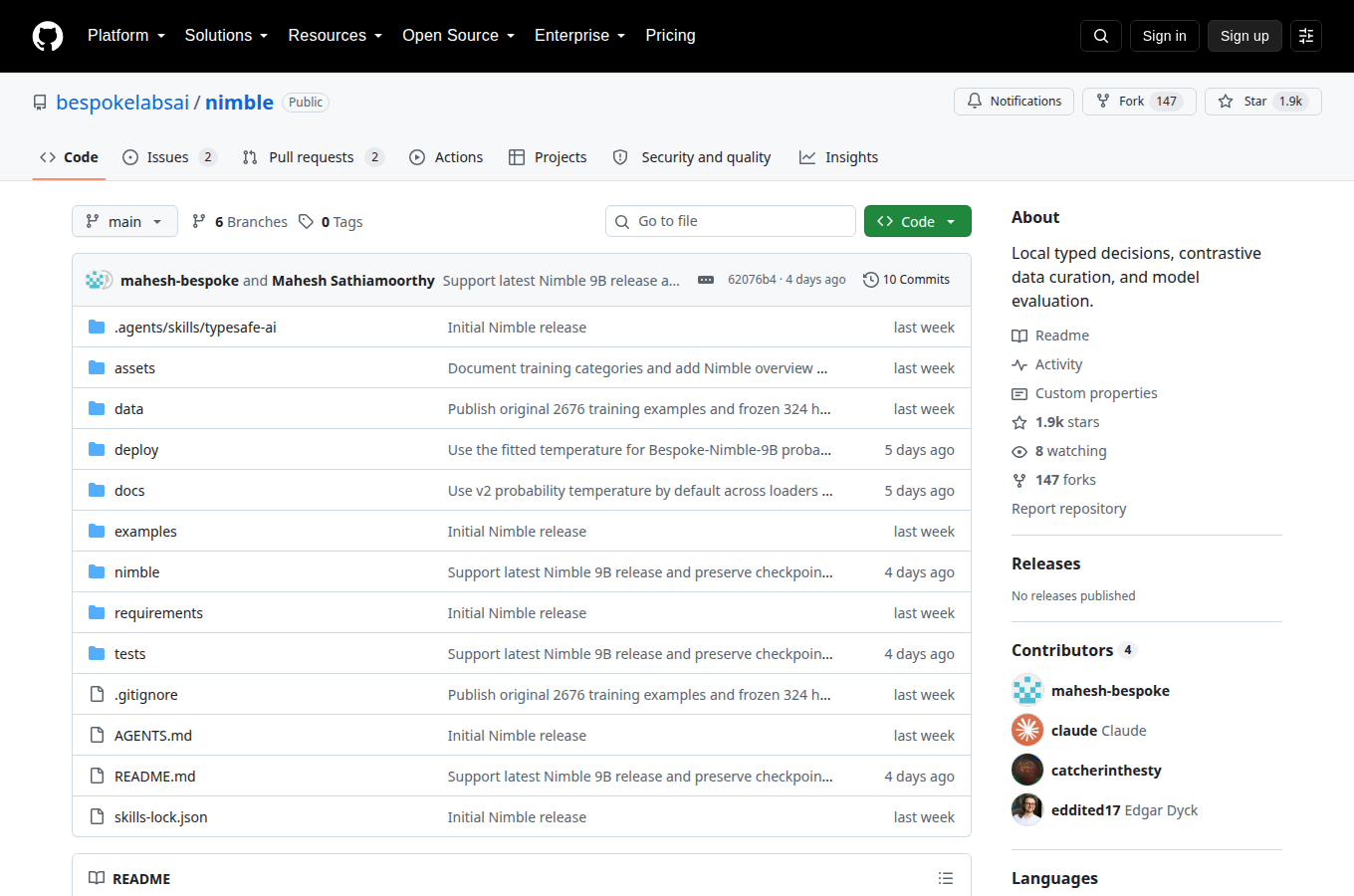This screenshot has width=1354, height=896.
Task: View the 0 Tags link
Action: click(x=332, y=222)
